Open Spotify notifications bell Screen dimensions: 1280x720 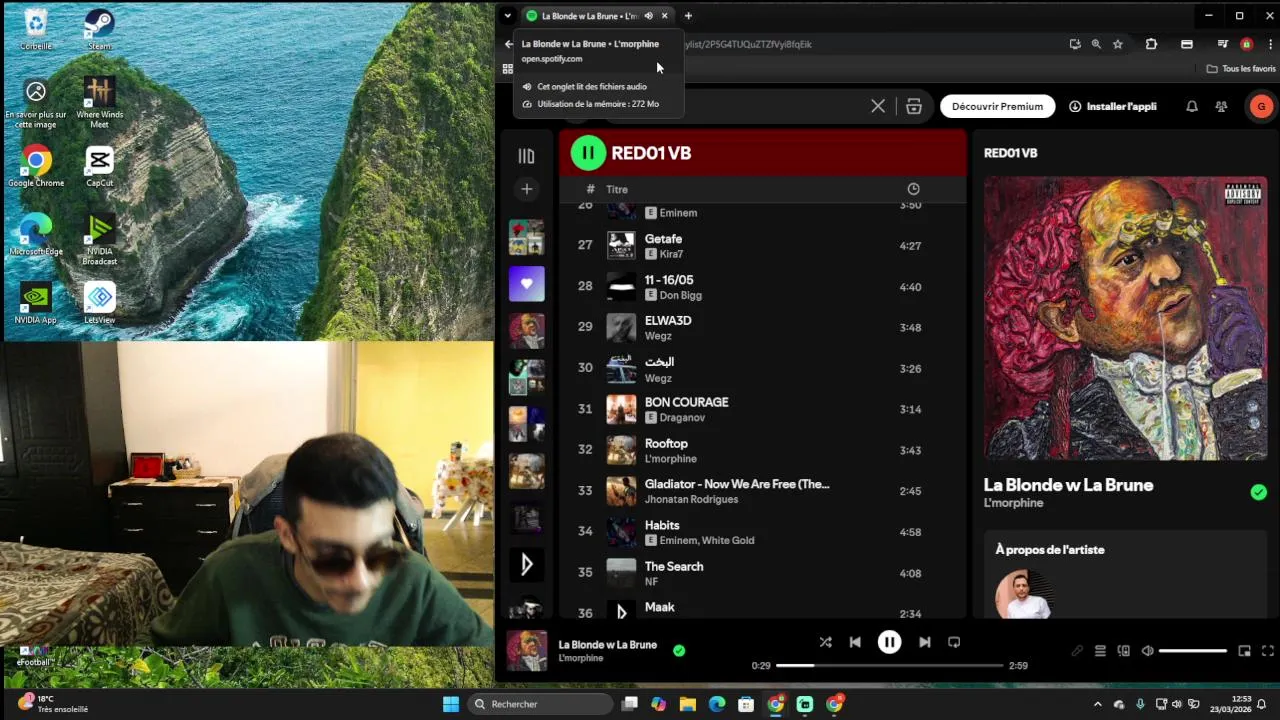point(1191,106)
